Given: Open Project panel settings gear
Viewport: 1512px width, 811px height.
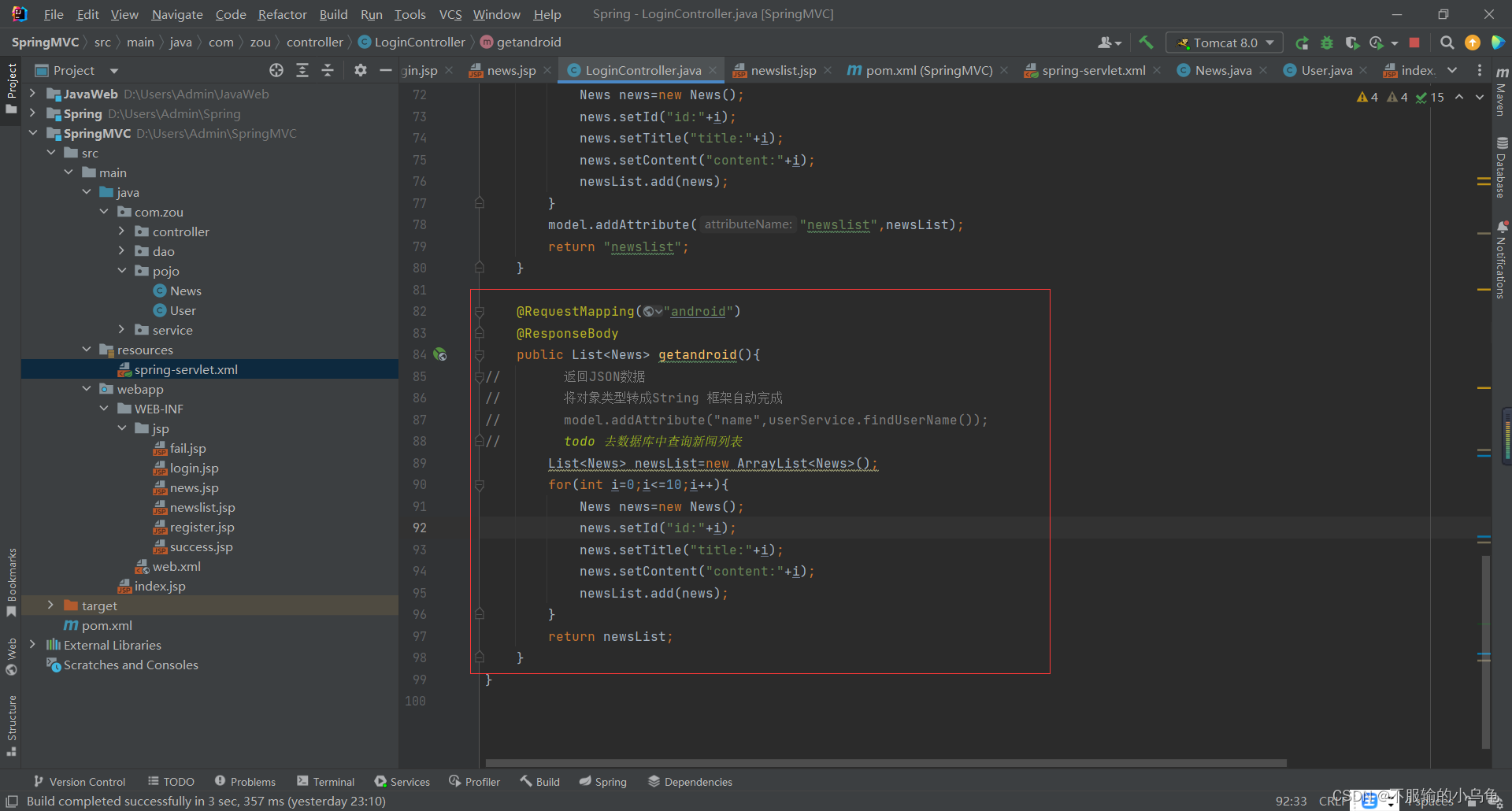Looking at the screenshot, I should click(x=361, y=70).
